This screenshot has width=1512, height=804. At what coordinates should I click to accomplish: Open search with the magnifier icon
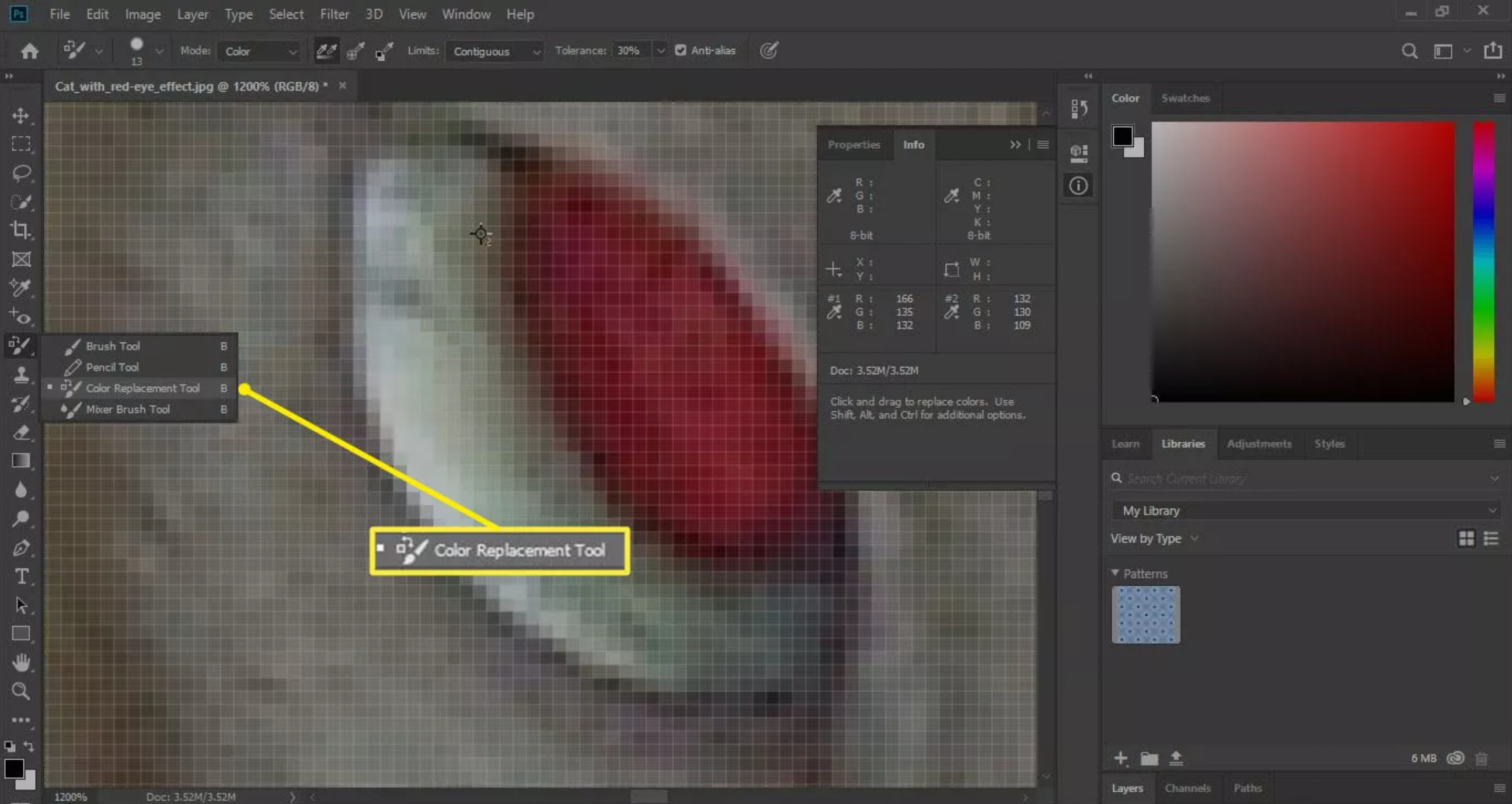1409,51
